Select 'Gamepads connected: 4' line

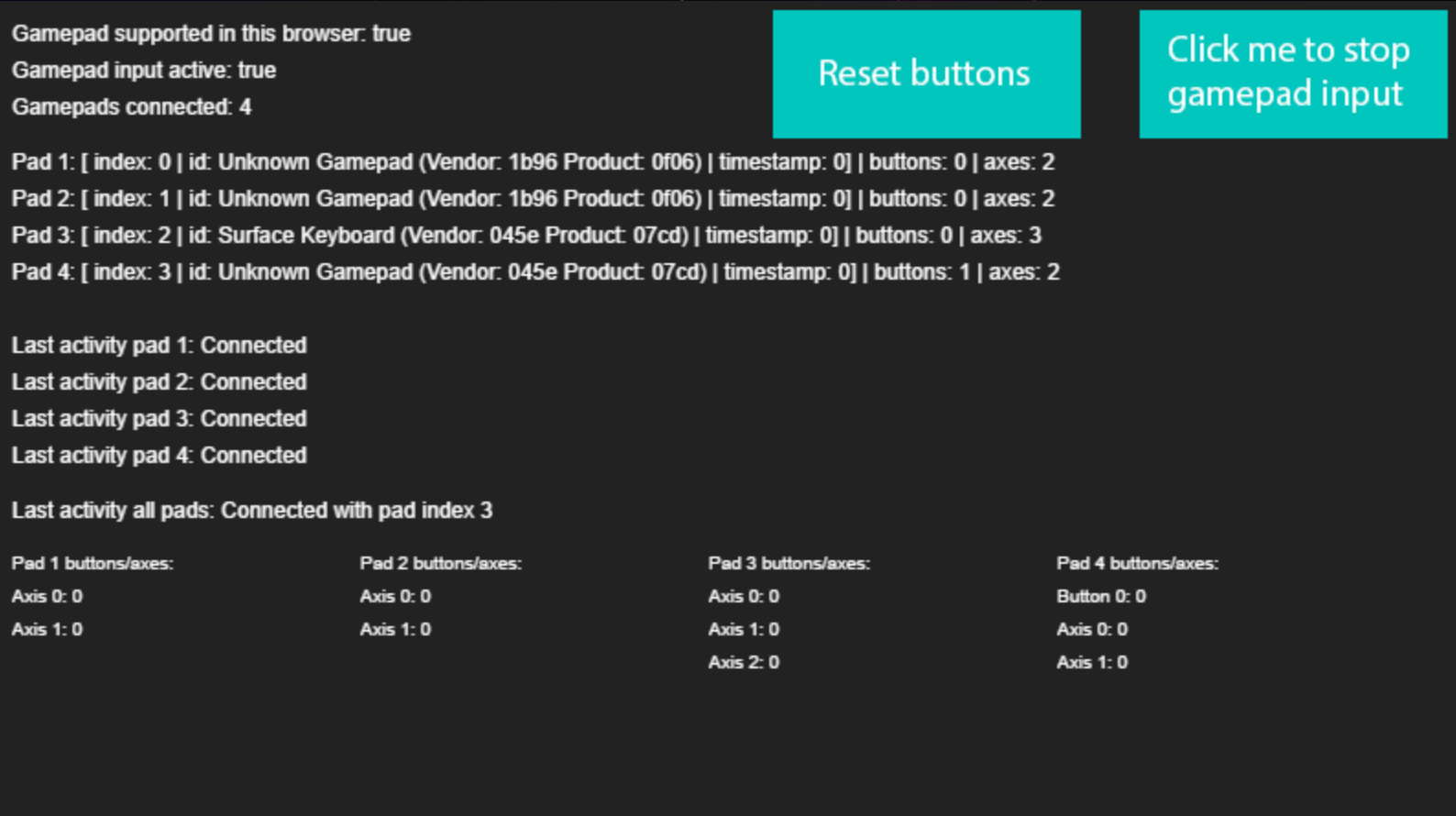(x=131, y=107)
